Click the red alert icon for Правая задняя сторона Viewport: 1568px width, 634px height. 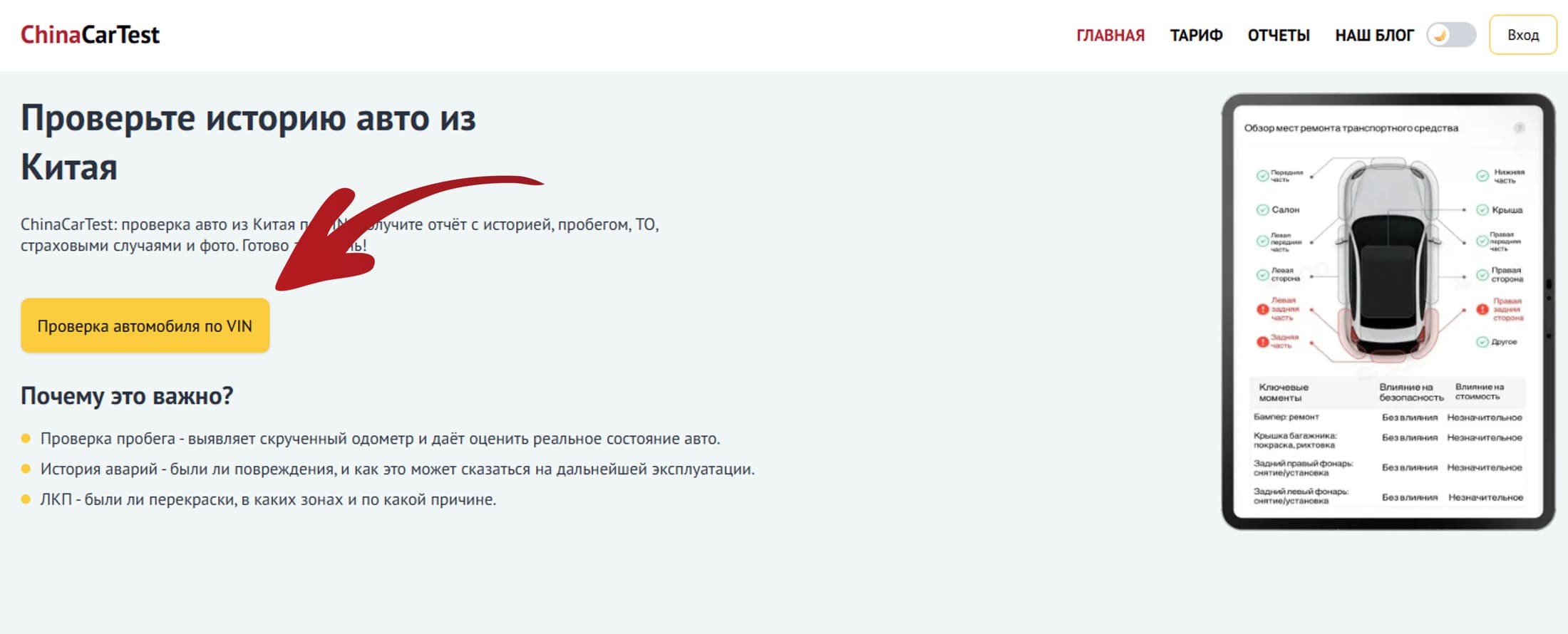coord(1482,309)
